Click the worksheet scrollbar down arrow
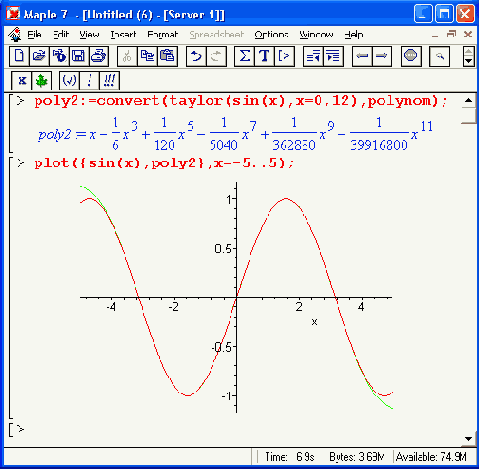This screenshot has height=469, width=479. click(x=468, y=439)
